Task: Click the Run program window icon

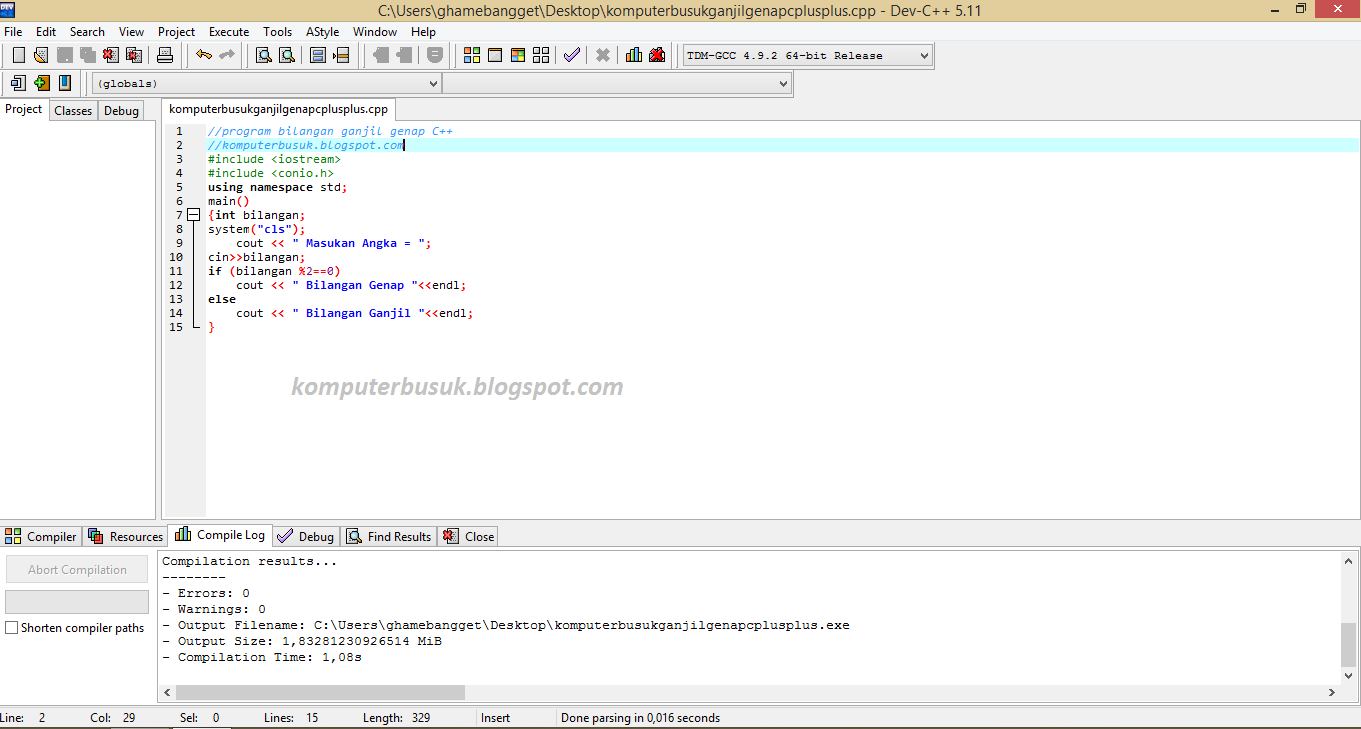Action: [x=495, y=55]
